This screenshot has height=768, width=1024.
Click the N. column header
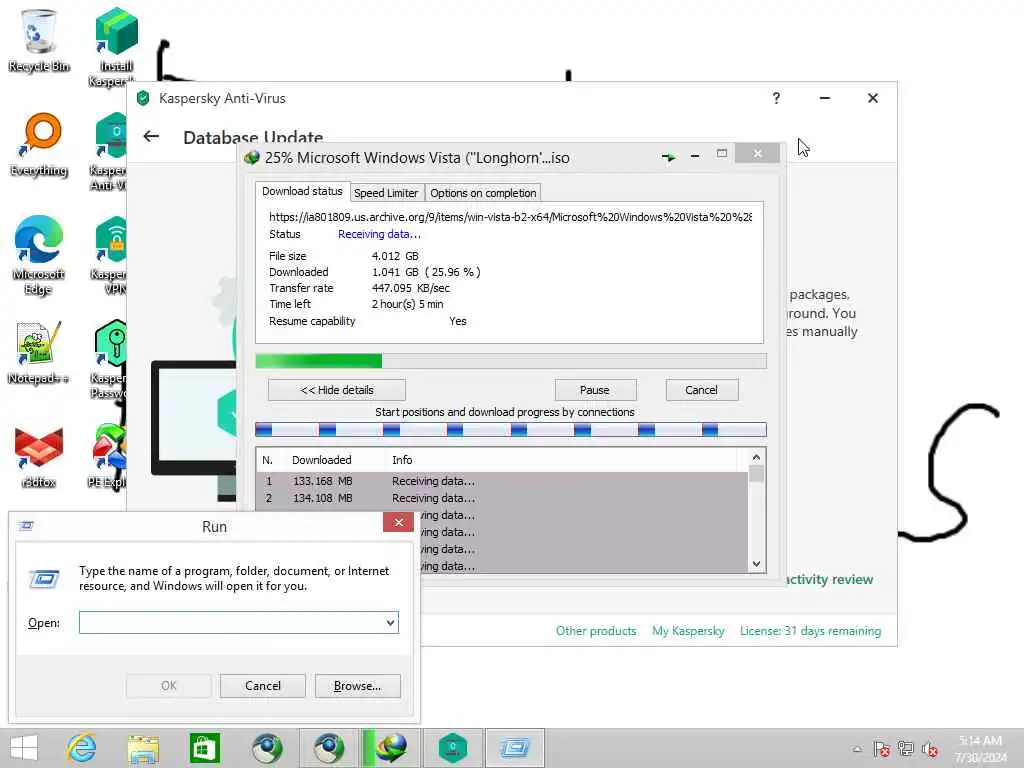point(267,460)
